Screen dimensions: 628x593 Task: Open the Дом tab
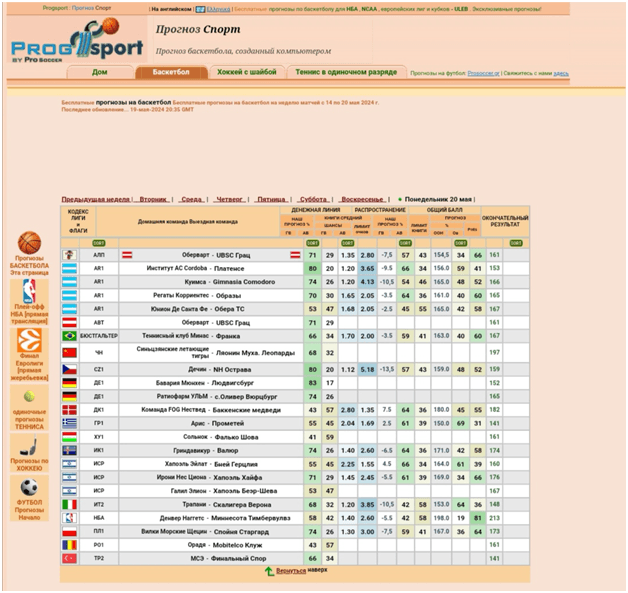click(100, 72)
